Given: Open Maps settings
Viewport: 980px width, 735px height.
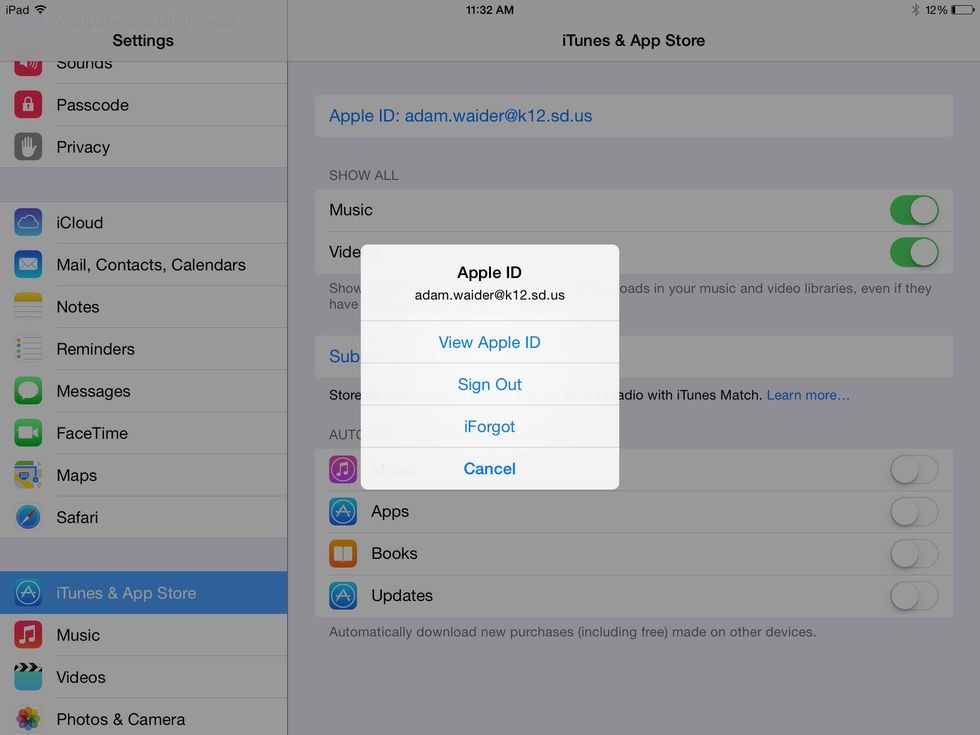Looking at the screenshot, I should click(x=144, y=475).
